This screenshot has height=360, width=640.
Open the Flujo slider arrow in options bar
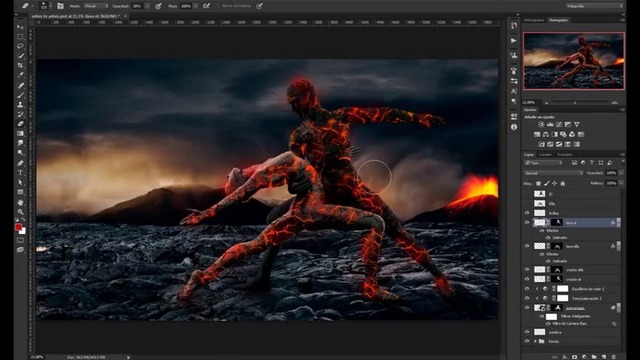(196, 6)
